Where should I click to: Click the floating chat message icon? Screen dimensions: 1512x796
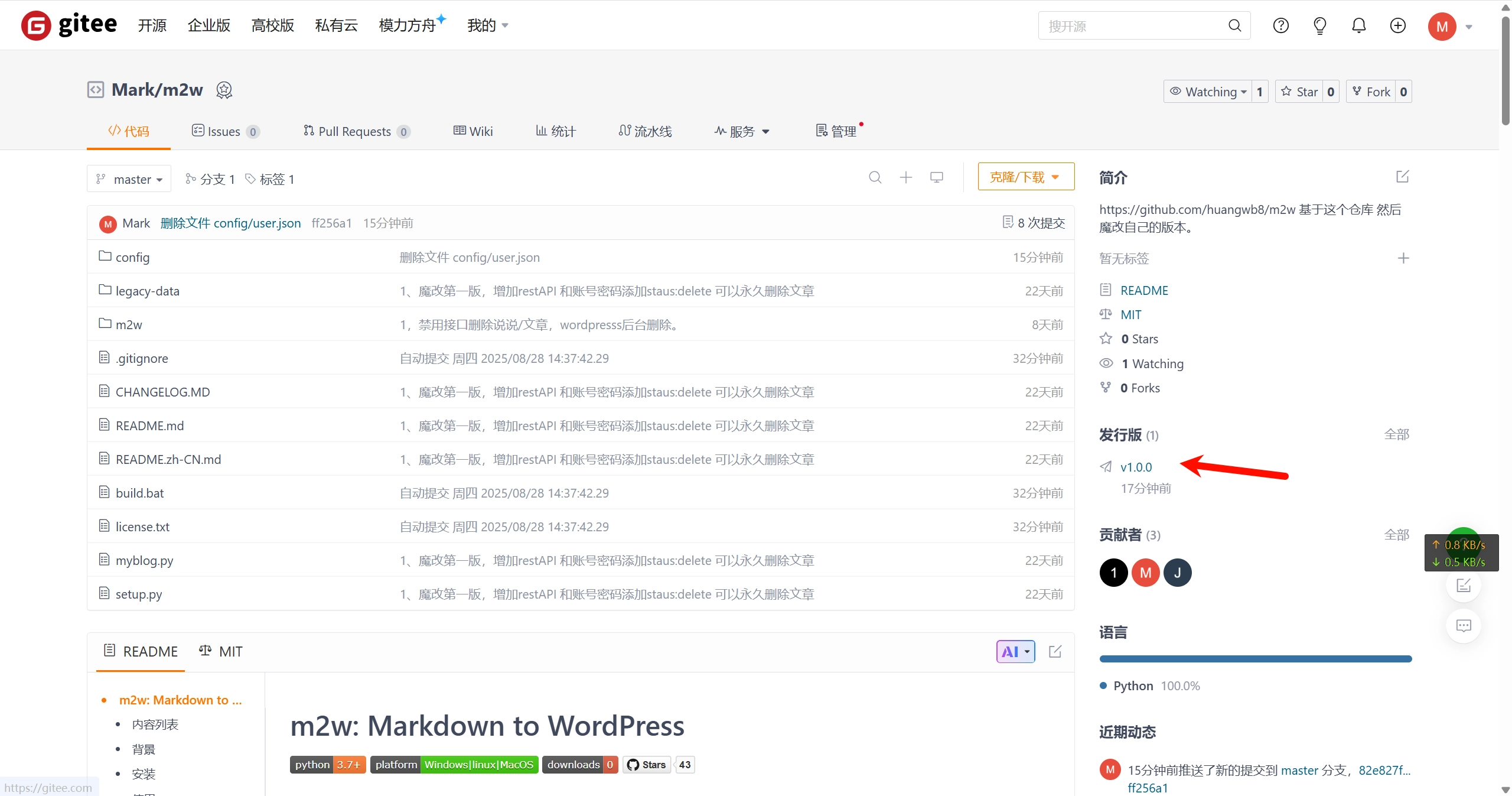click(x=1464, y=626)
